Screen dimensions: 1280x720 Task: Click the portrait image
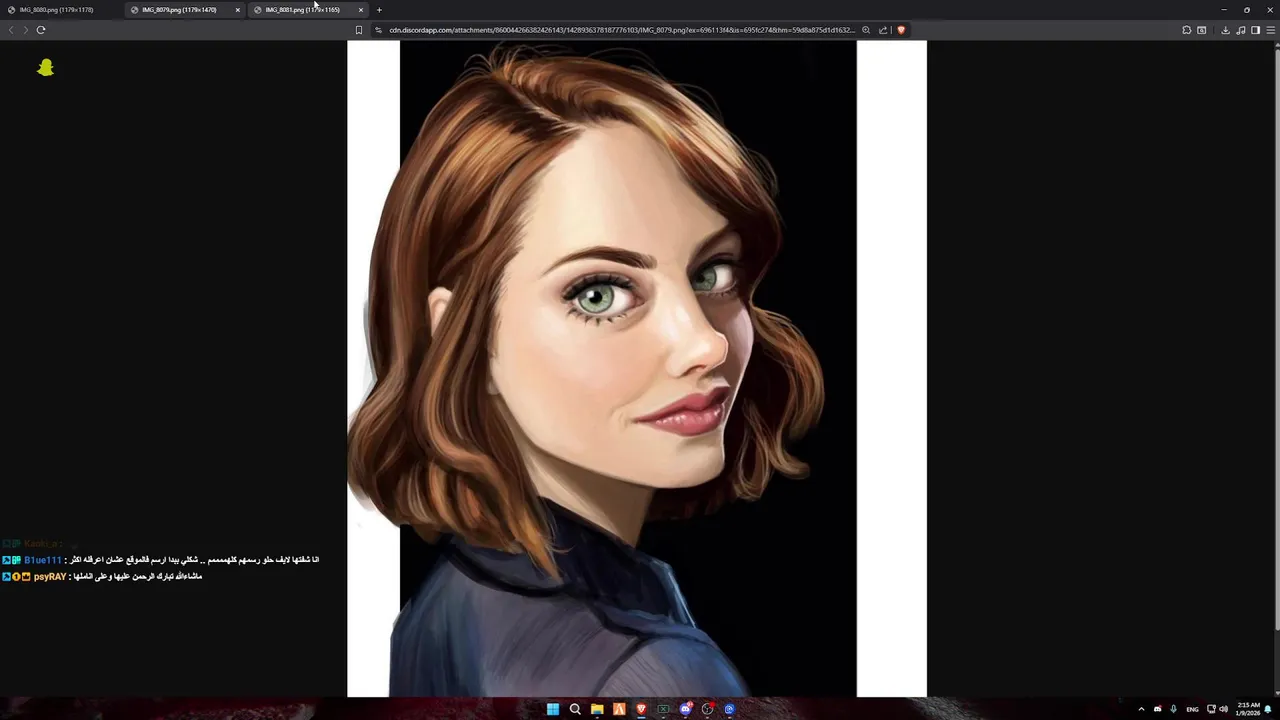[637, 368]
